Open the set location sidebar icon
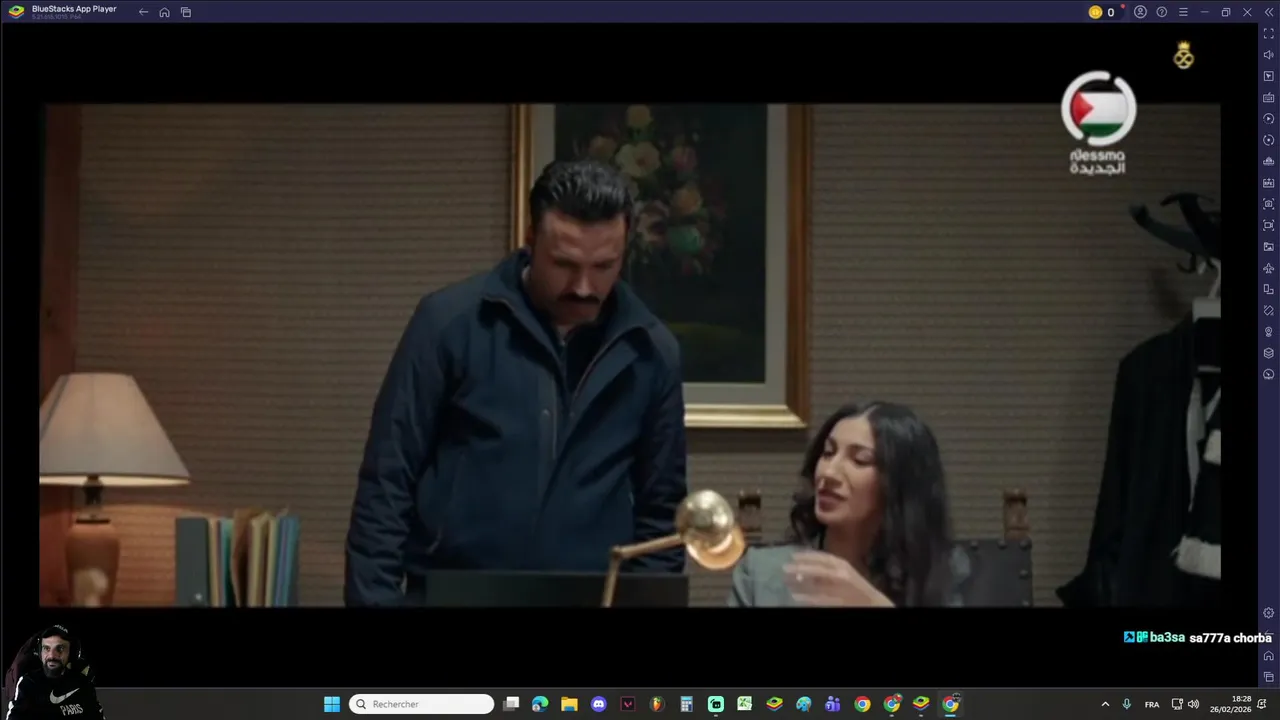This screenshot has width=1280, height=720. [1269, 332]
